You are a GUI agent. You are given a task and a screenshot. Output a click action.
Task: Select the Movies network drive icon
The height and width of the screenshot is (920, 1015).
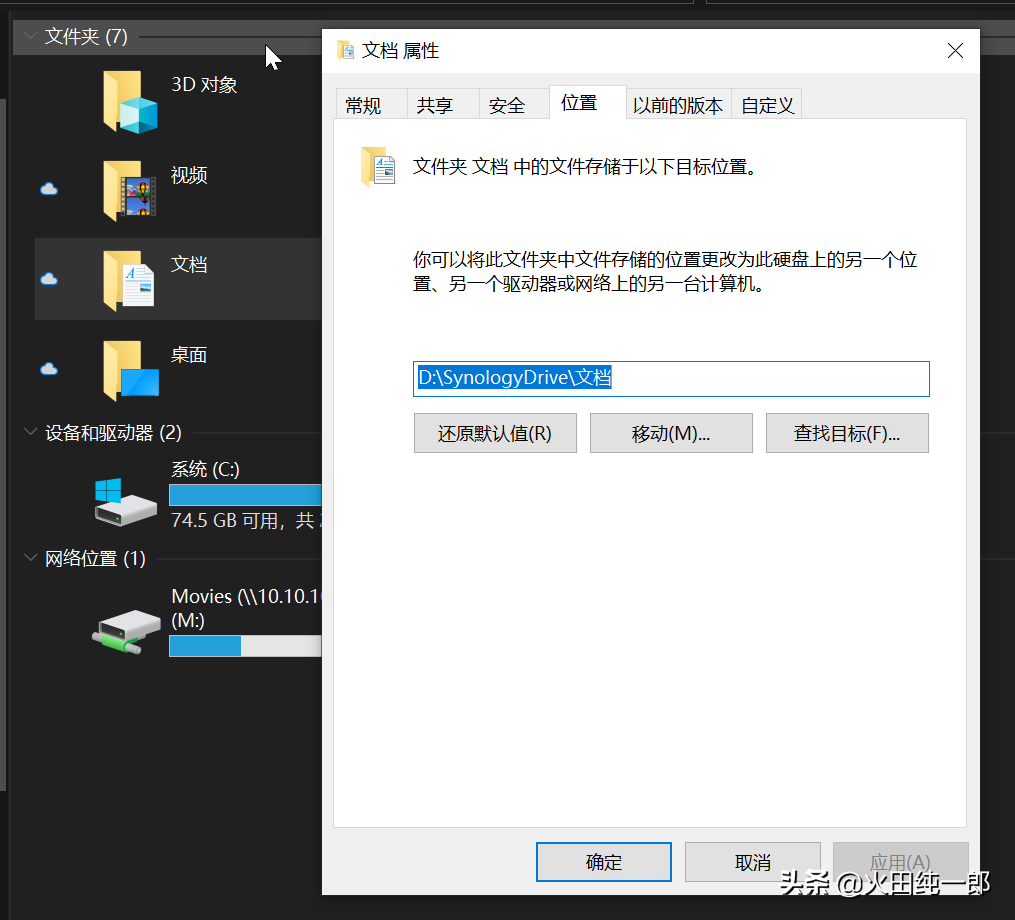126,631
